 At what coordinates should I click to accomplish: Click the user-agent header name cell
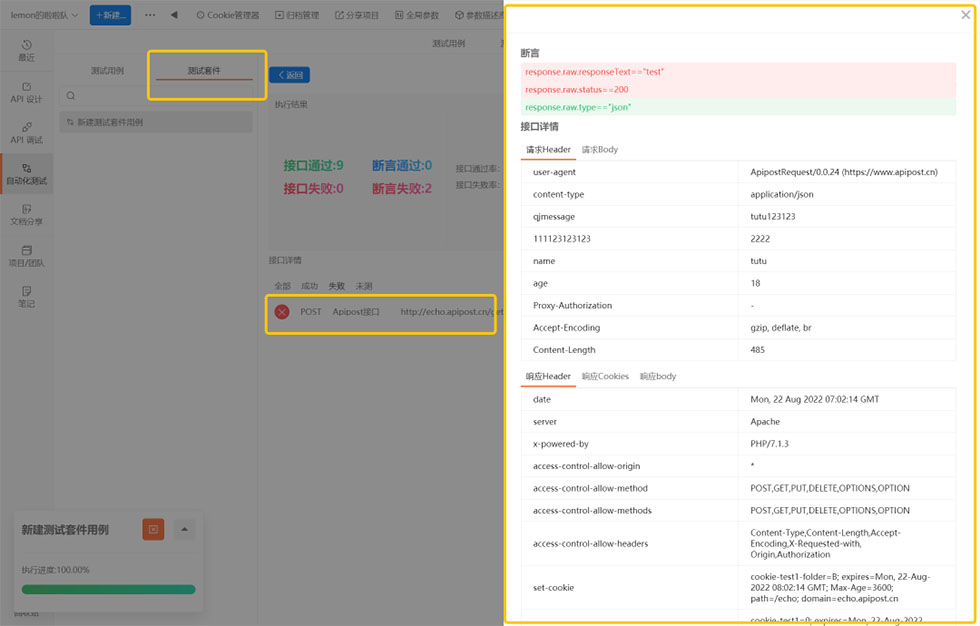(629, 172)
